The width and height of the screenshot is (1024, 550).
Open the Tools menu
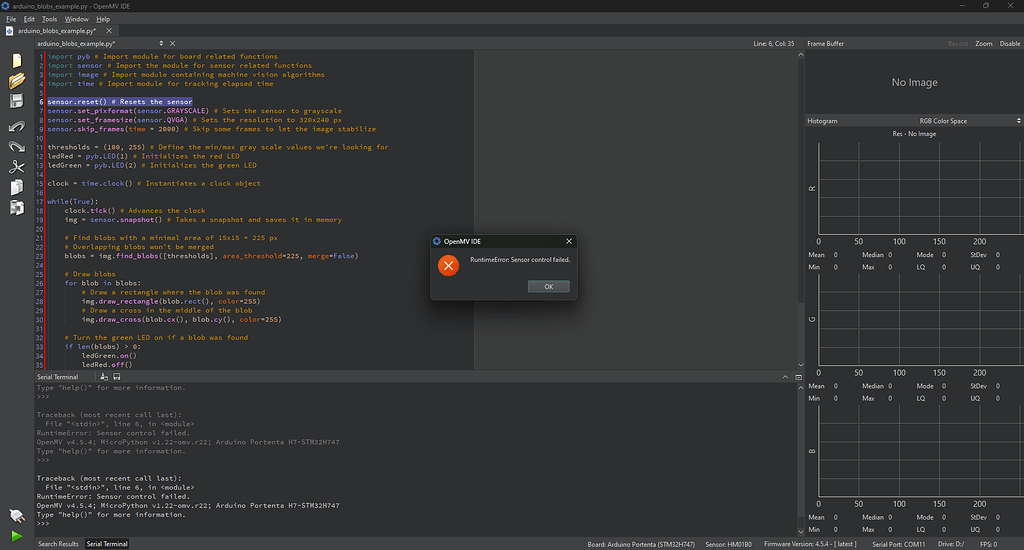(x=49, y=19)
